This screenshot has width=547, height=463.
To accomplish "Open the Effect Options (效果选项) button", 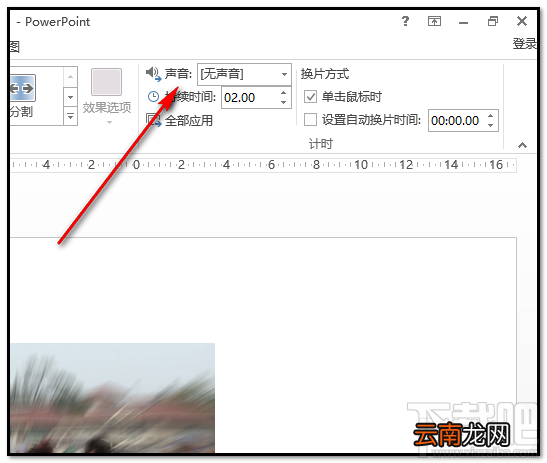I will coord(107,96).
